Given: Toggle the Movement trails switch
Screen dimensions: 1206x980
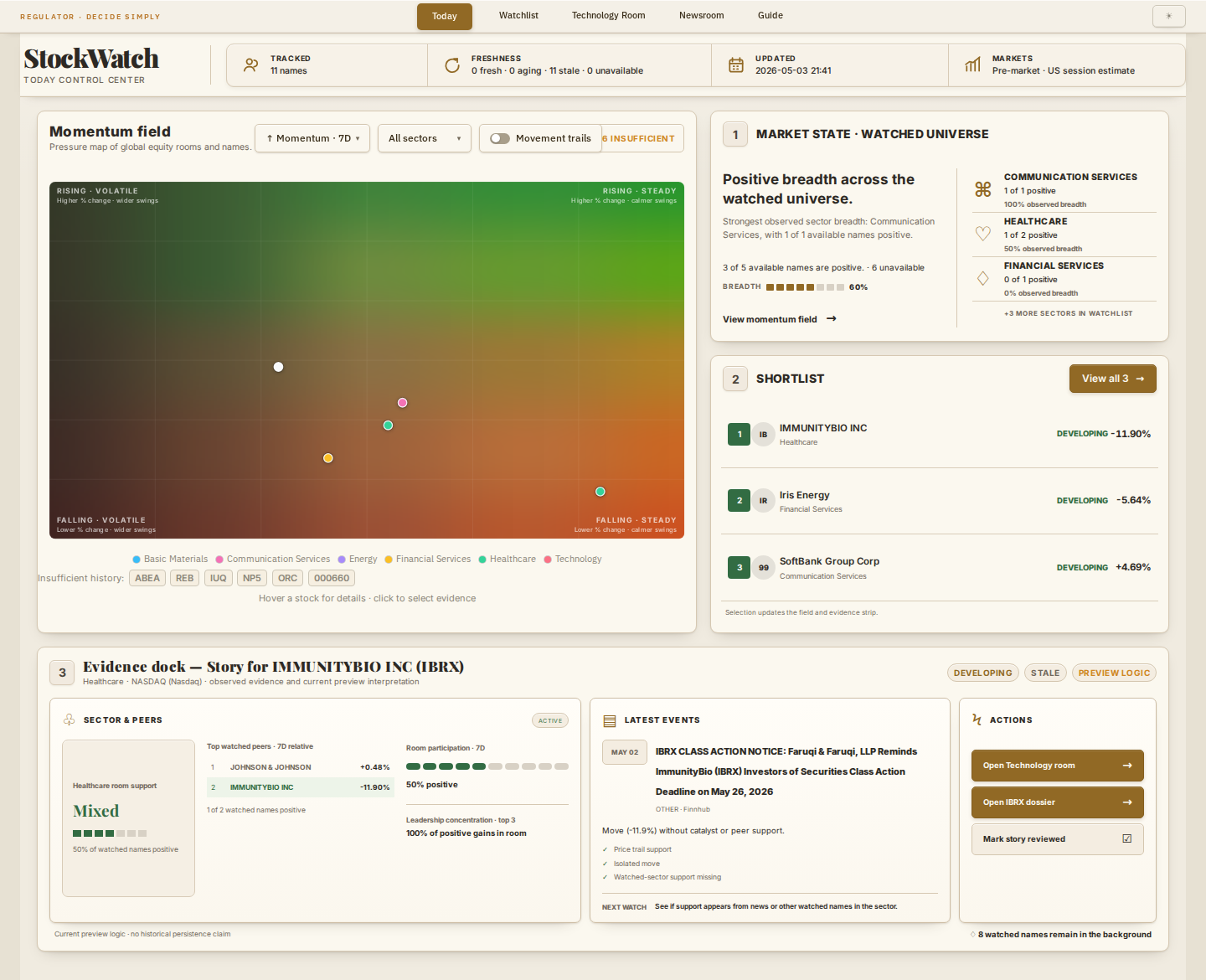Looking at the screenshot, I should coord(500,139).
